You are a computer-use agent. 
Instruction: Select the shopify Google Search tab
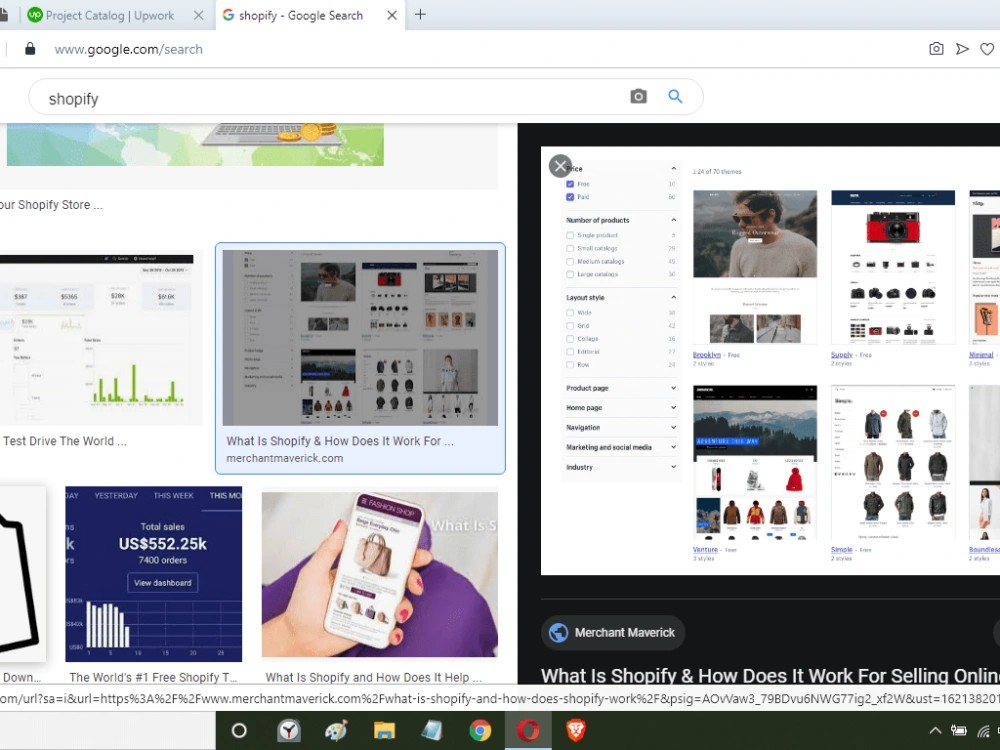click(x=300, y=15)
